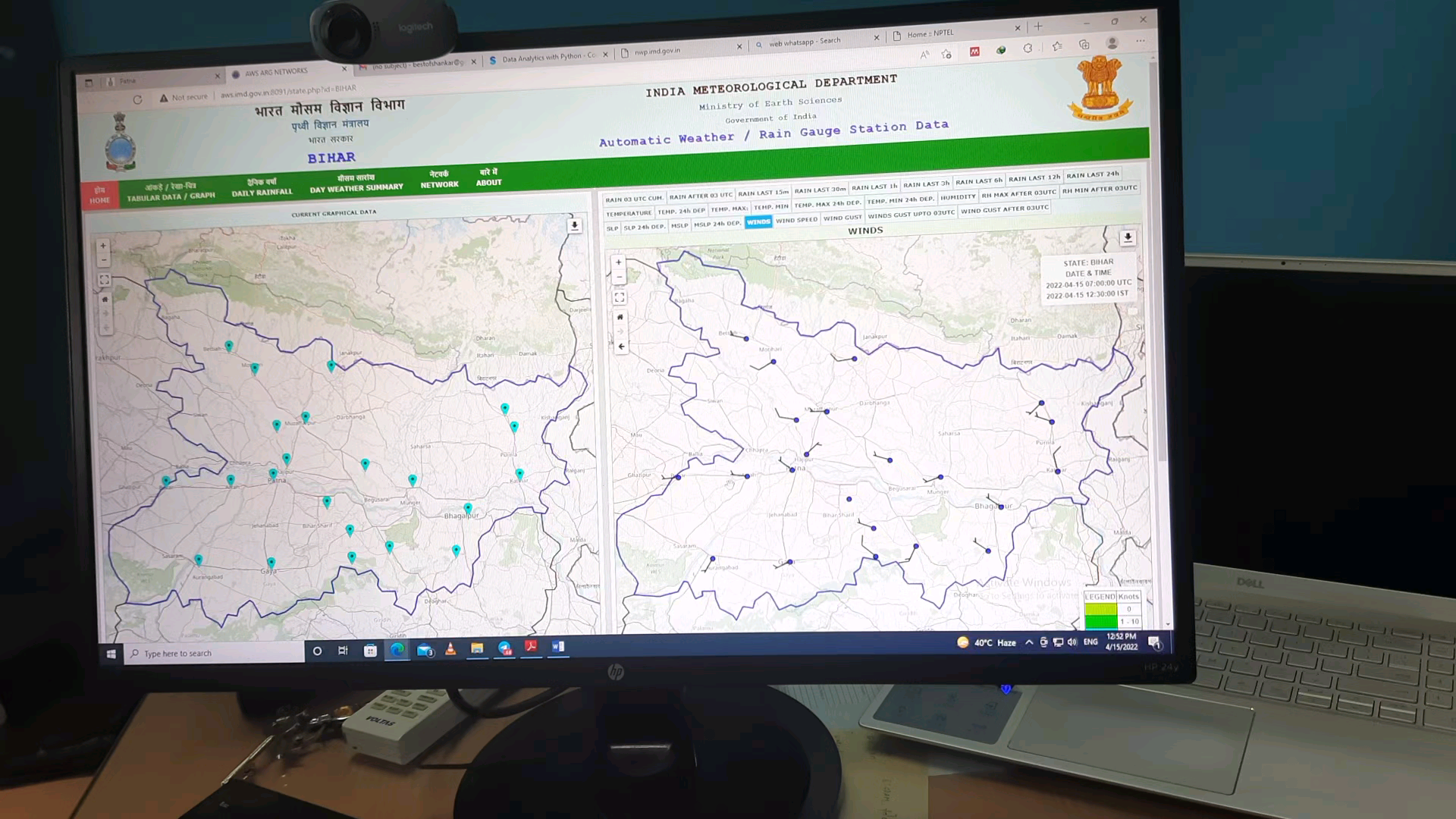
Task: Open the Network menu item
Action: [439, 180]
